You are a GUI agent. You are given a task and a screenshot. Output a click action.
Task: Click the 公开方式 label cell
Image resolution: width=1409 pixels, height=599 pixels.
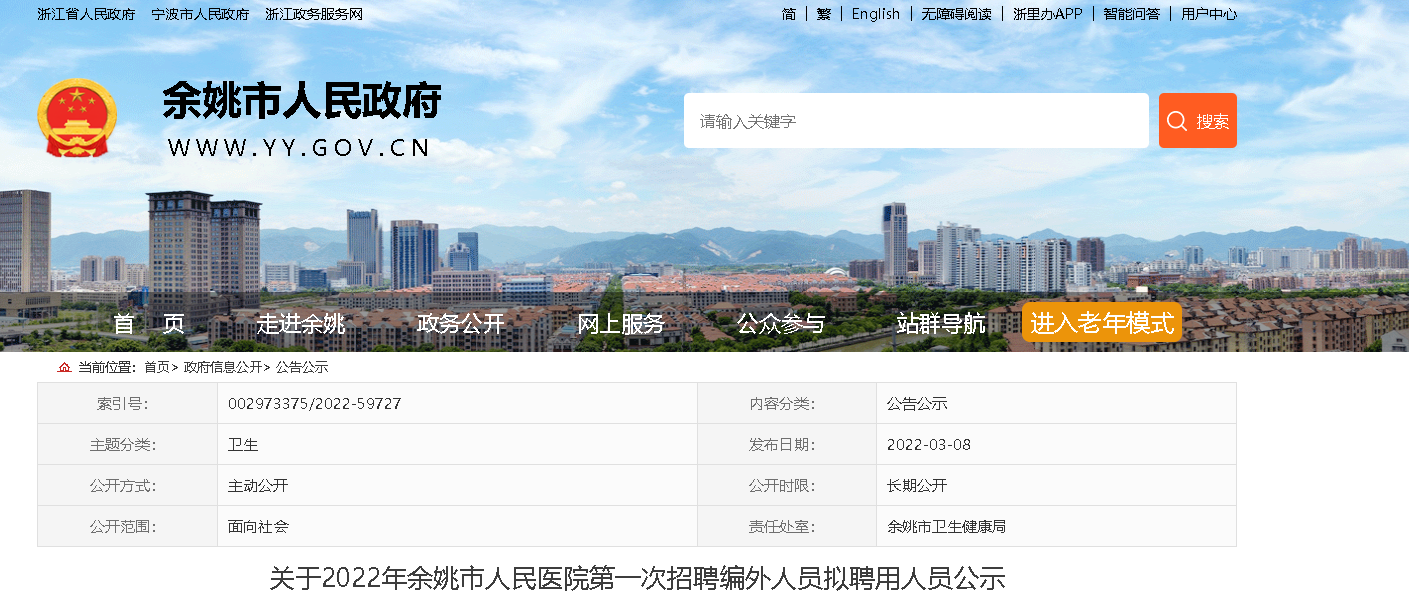click(127, 485)
